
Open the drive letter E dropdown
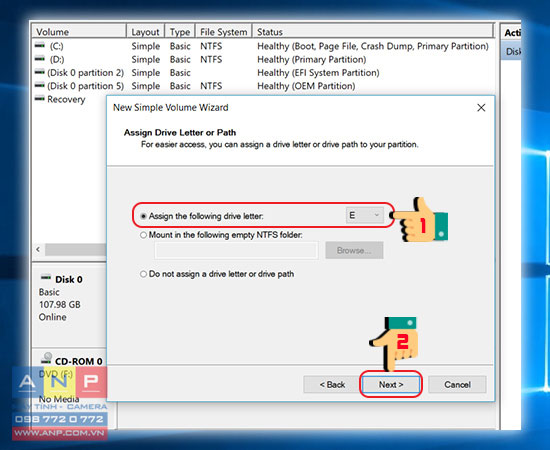tap(365, 215)
